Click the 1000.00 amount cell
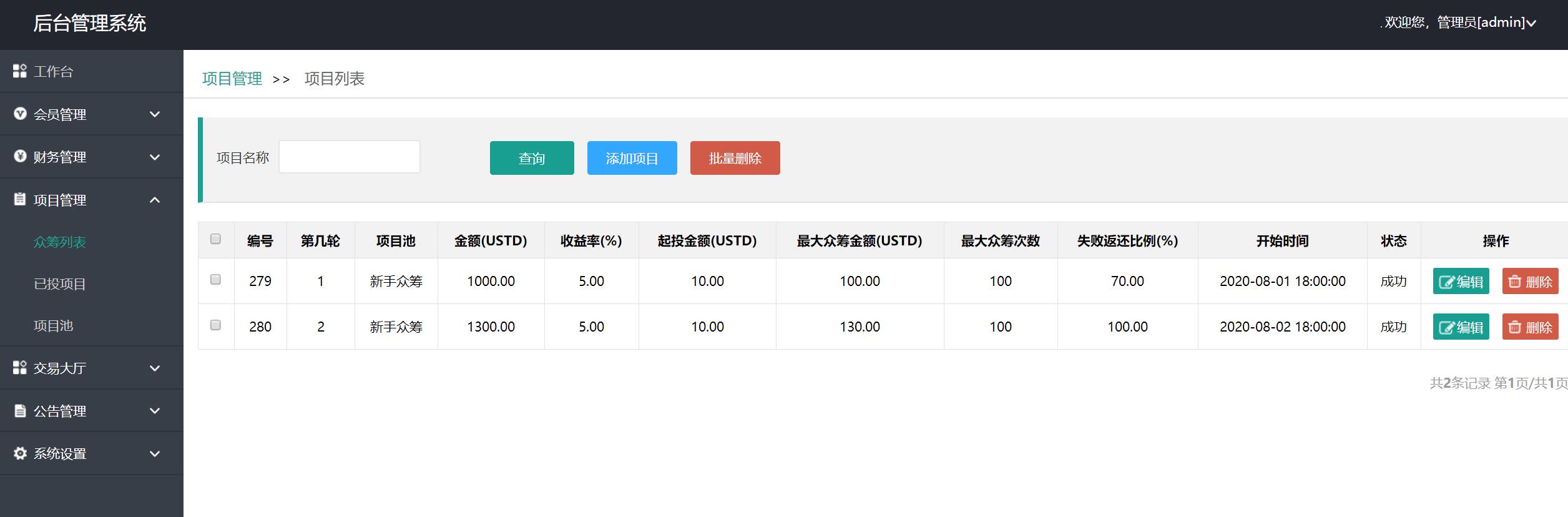The height and width of the screenshot is (517, 1568). (x=491, y=282)
